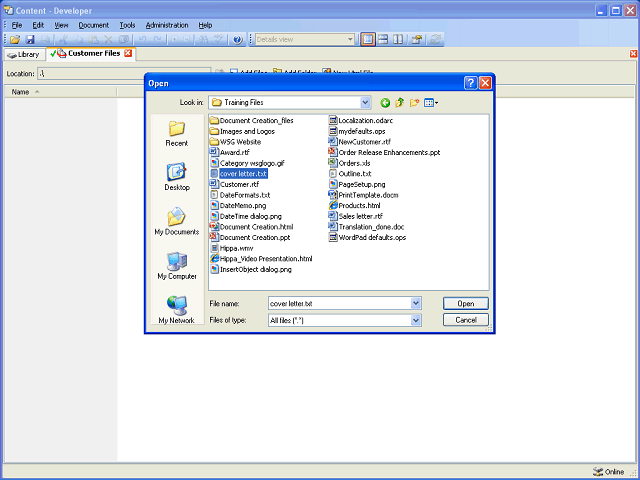Switch to the Library tab

click(24, 54)
